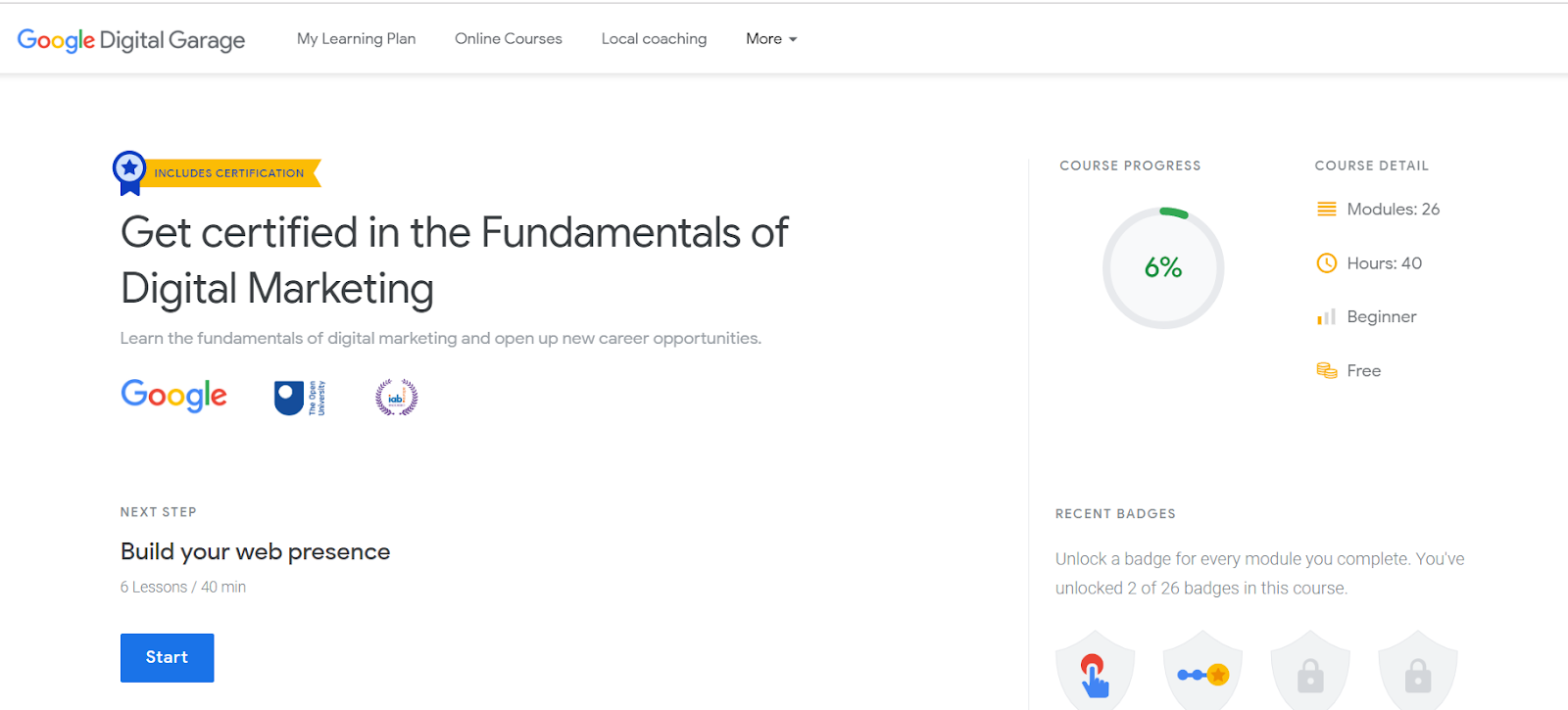Screen dimensions: 1568x710
Task: Click the blue certification ribbon badge icon
Action: (x=129, y=172)
